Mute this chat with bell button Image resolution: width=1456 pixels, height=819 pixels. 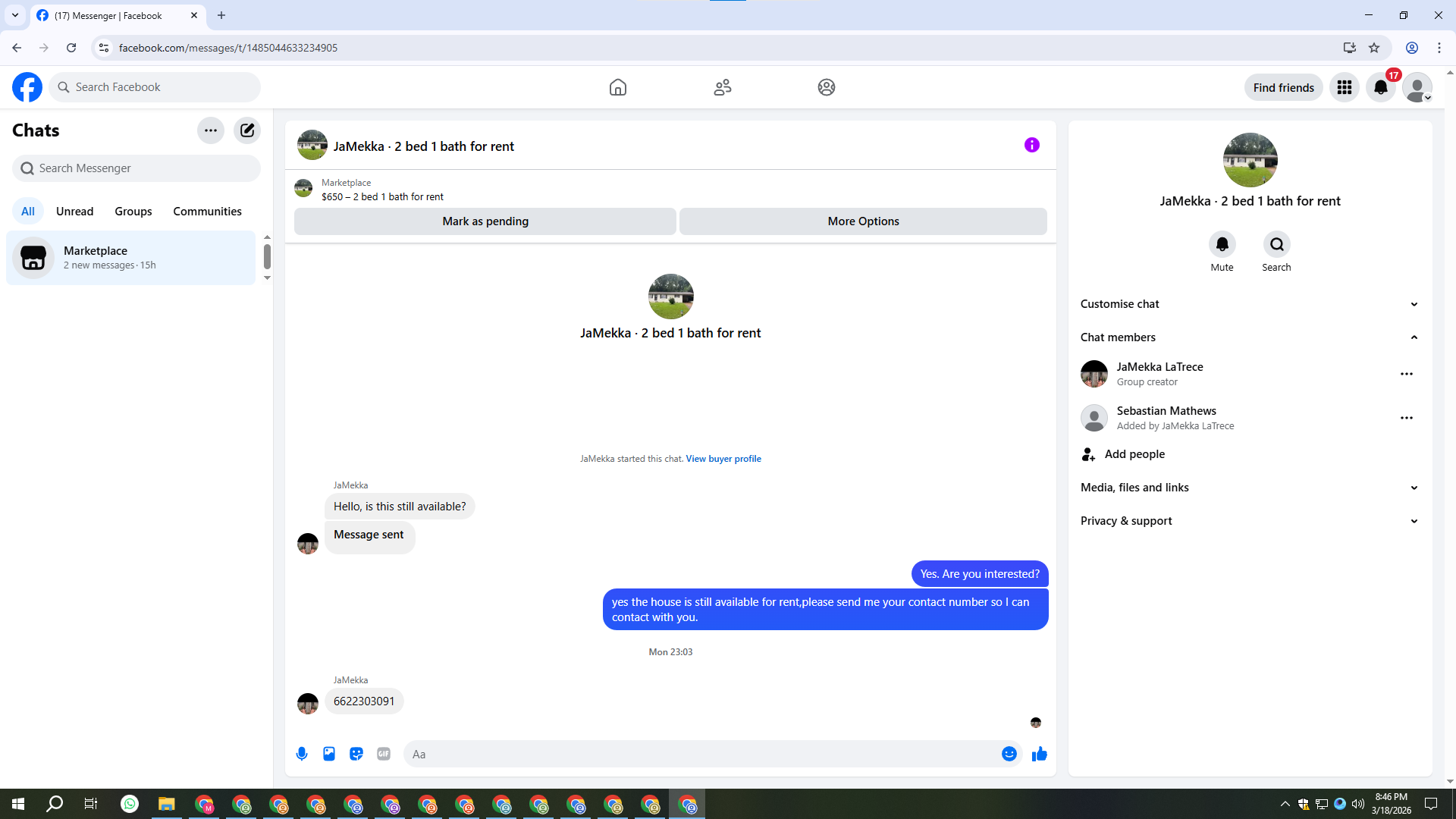(x=1222, y=245)
